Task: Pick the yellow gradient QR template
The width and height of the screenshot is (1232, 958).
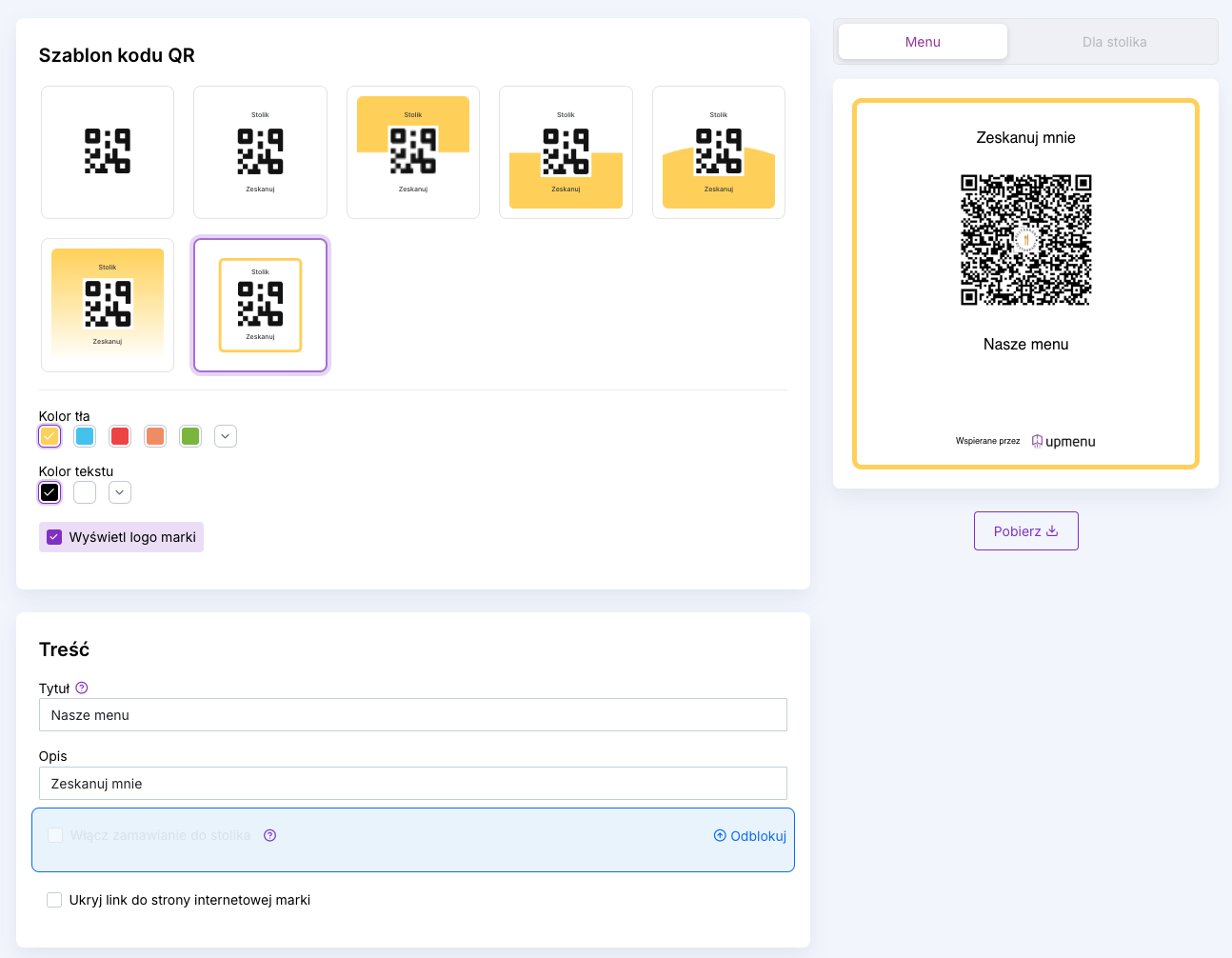Action: (x=108, y=305)
